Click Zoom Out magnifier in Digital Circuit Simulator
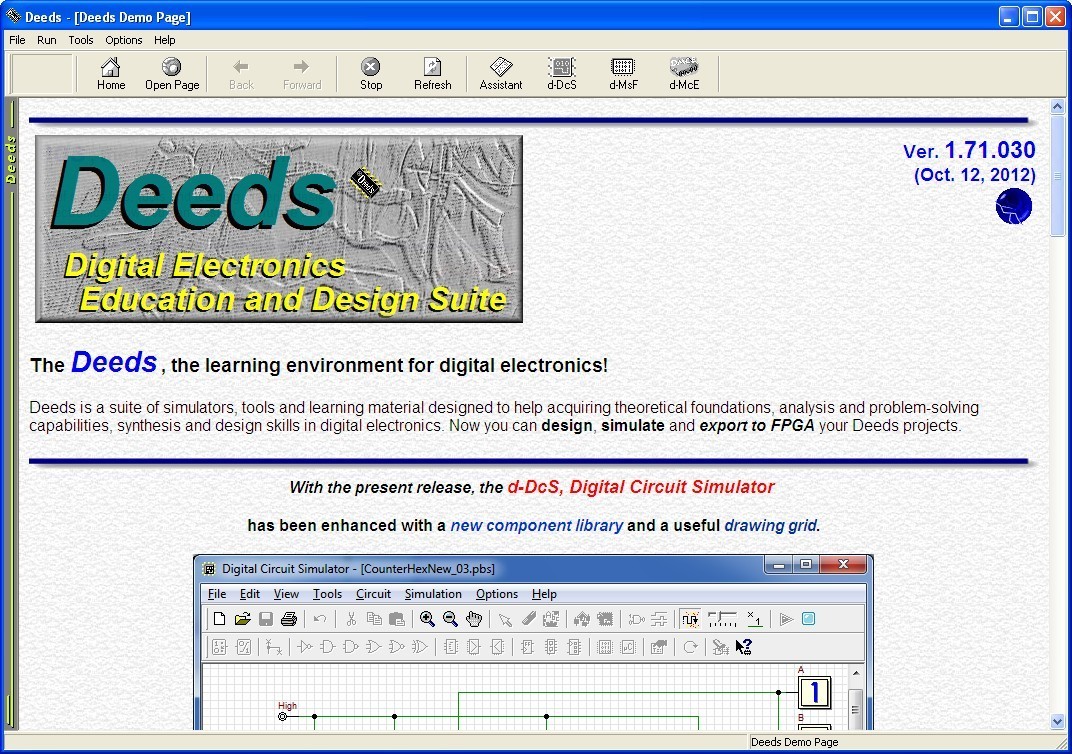The height and width of the screenshot is (754, 1072). (450, 619)
